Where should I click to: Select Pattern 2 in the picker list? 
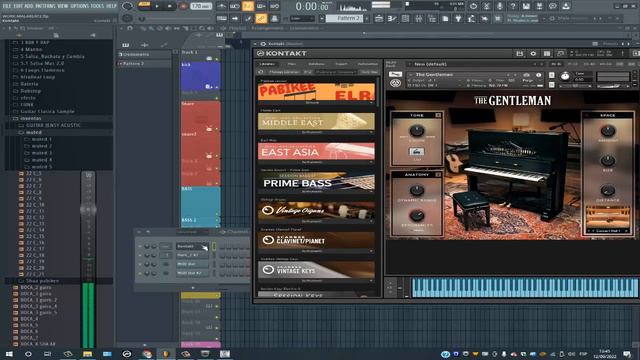(144, 64)
